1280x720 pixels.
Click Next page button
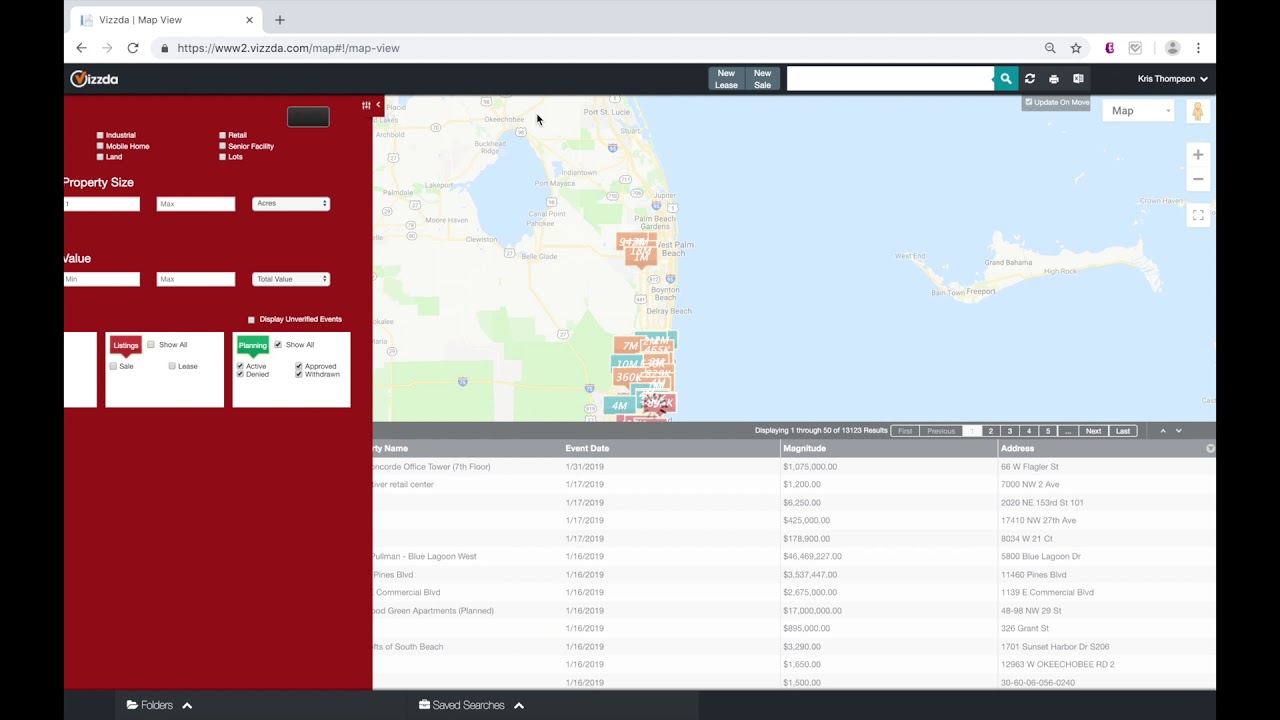1093,431
